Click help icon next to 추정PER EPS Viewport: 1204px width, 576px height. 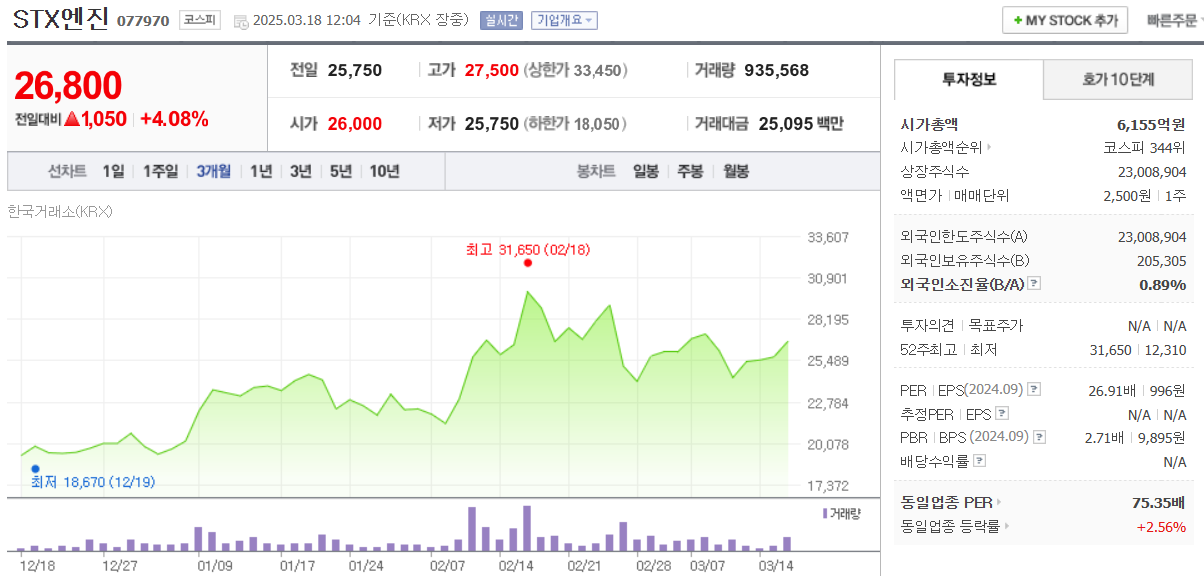pos(1002,413)
